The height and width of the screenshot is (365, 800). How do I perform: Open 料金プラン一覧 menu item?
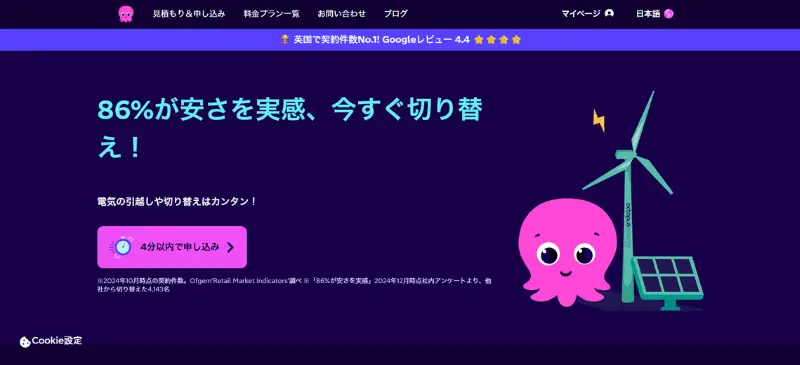point(271,14)
